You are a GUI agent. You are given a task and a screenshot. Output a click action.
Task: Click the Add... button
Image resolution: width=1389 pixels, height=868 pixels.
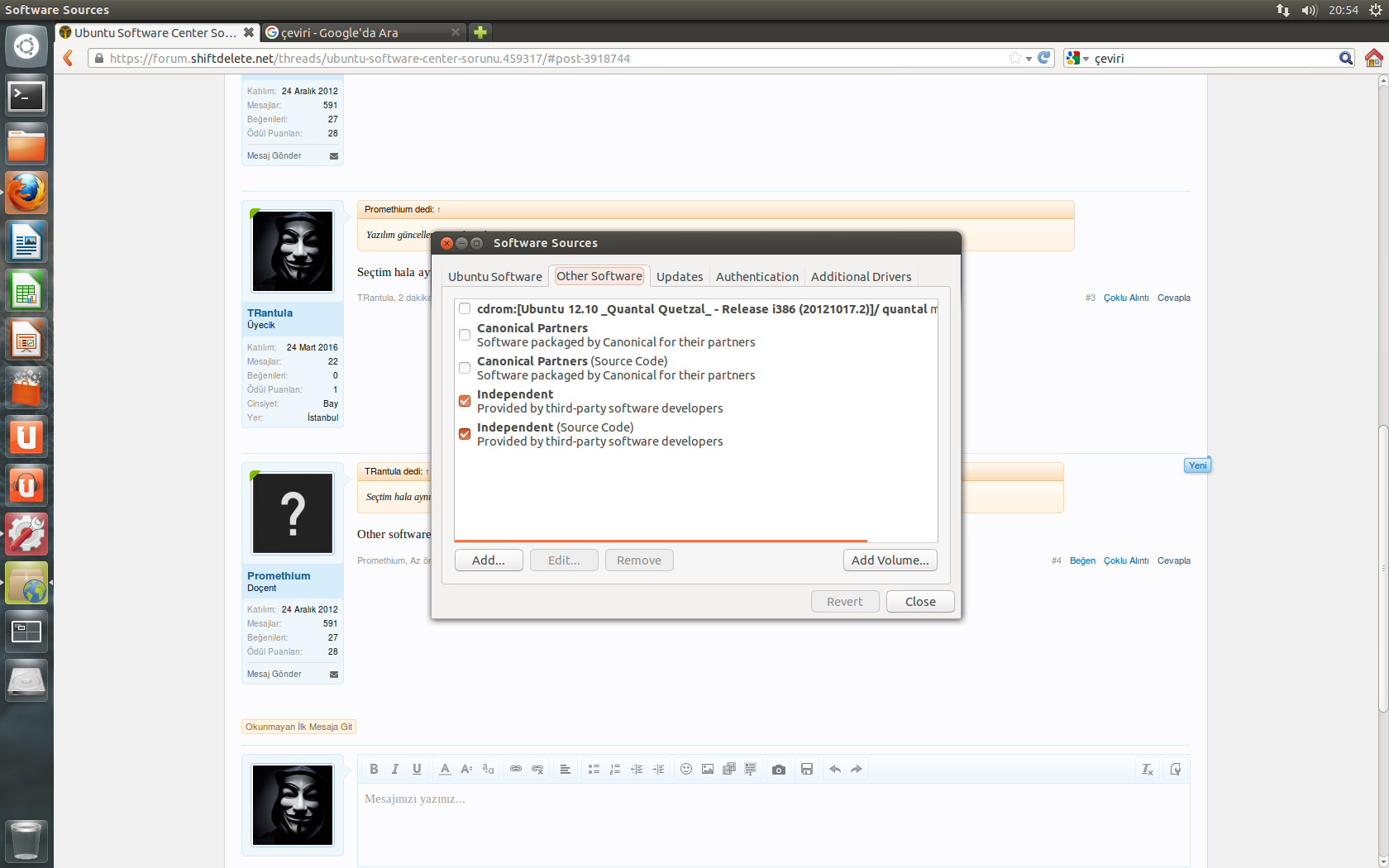tap(489, 560)
